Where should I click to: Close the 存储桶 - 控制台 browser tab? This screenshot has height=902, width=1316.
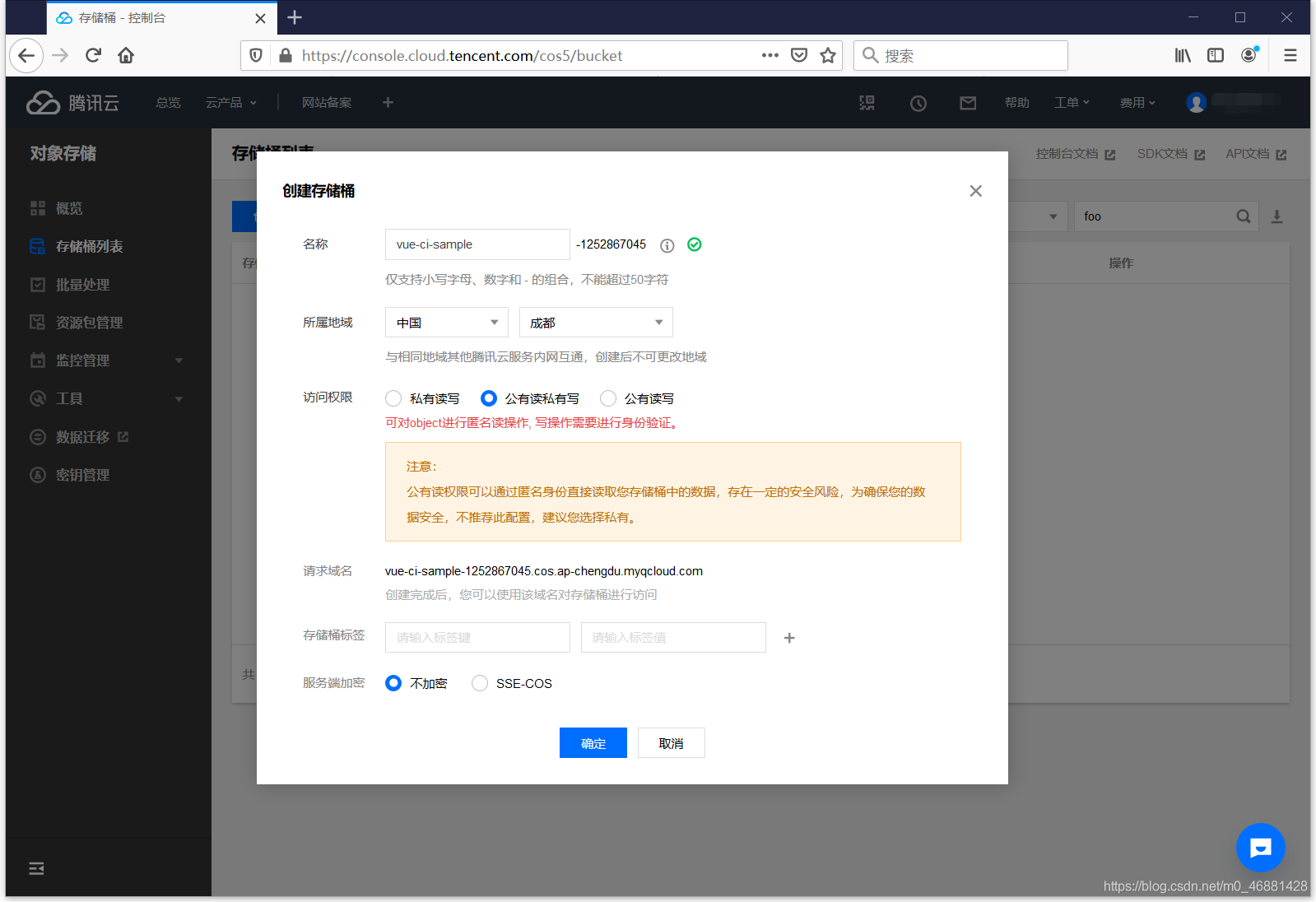(x=260, y=18)
